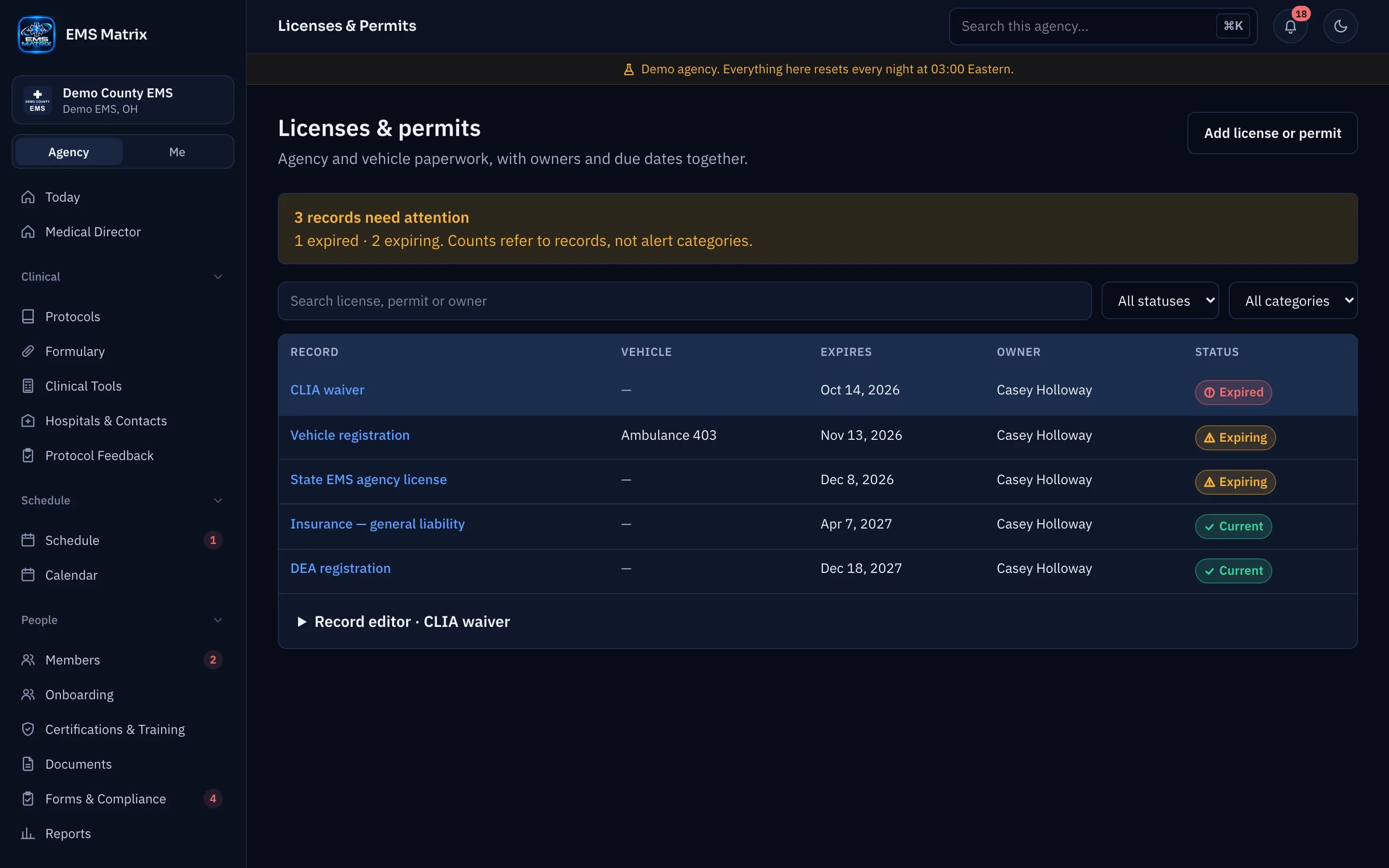Click the Reports chart icon
Image resolution: width=1389 pixels, height=868 pixels.
pyautogui.click(x=28, y=834)
